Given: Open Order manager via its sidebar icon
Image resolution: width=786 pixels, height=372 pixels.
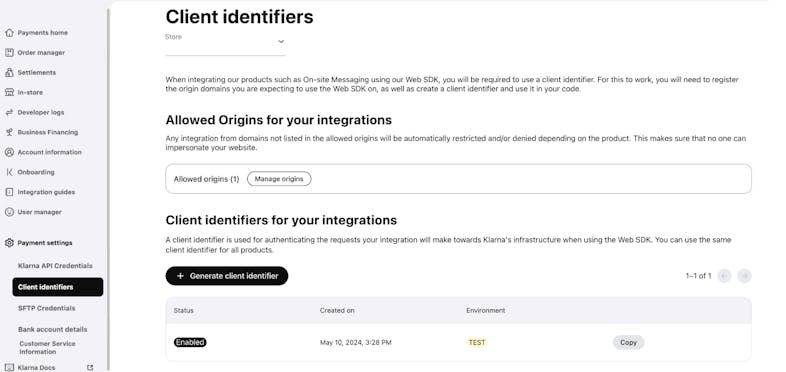Looking at the screenshot, I should pos(9,53).
